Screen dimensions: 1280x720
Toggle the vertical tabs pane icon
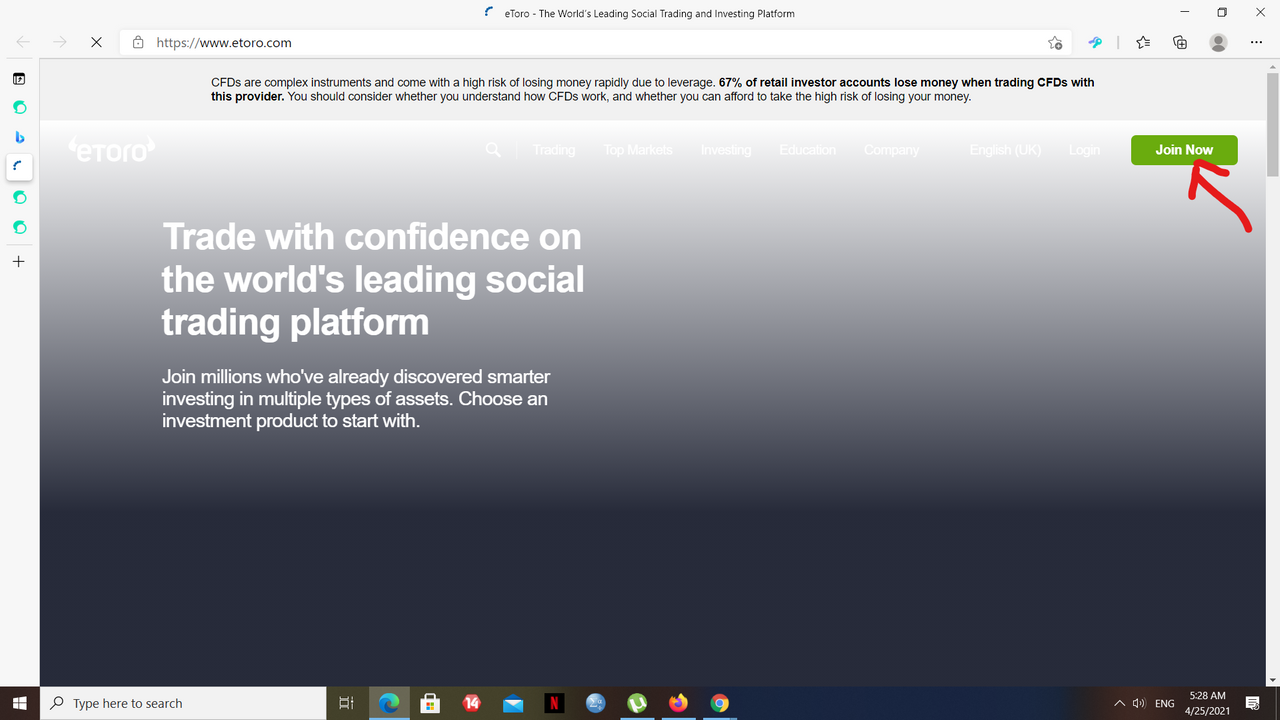(19, 78)
